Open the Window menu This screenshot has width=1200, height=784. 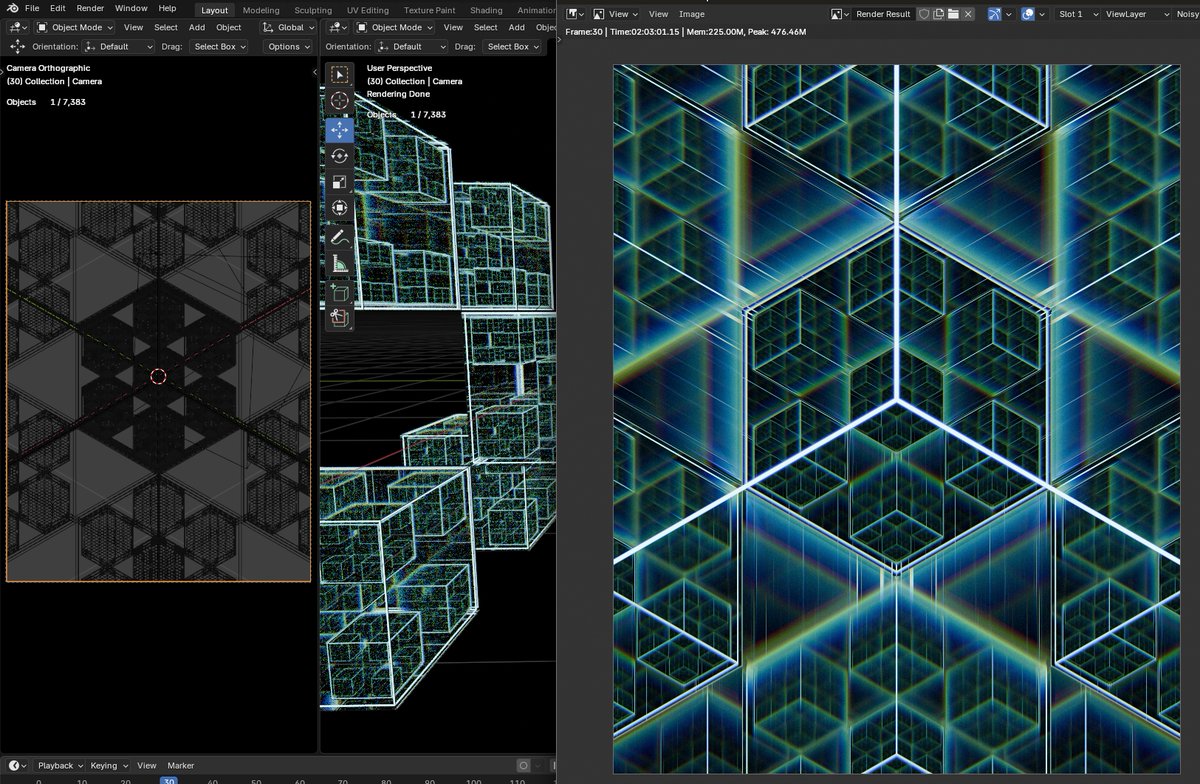(131, 8)
